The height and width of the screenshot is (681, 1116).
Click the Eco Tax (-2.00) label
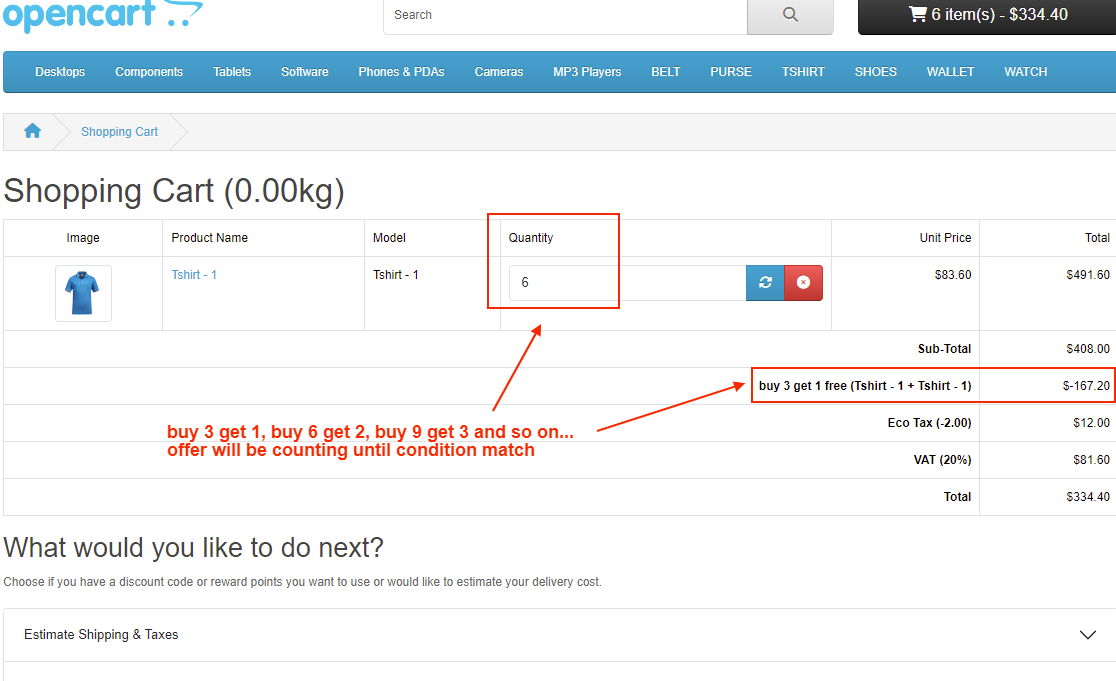tap(930, 423)
